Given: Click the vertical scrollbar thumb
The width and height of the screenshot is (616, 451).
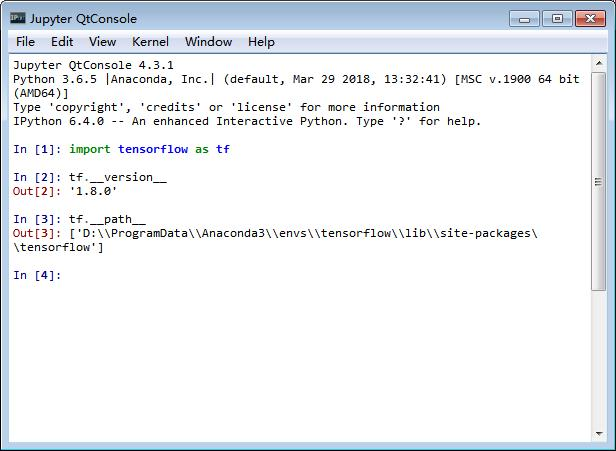Looking at the screenshot, I should pyautogui.click(x=599, y=182).
